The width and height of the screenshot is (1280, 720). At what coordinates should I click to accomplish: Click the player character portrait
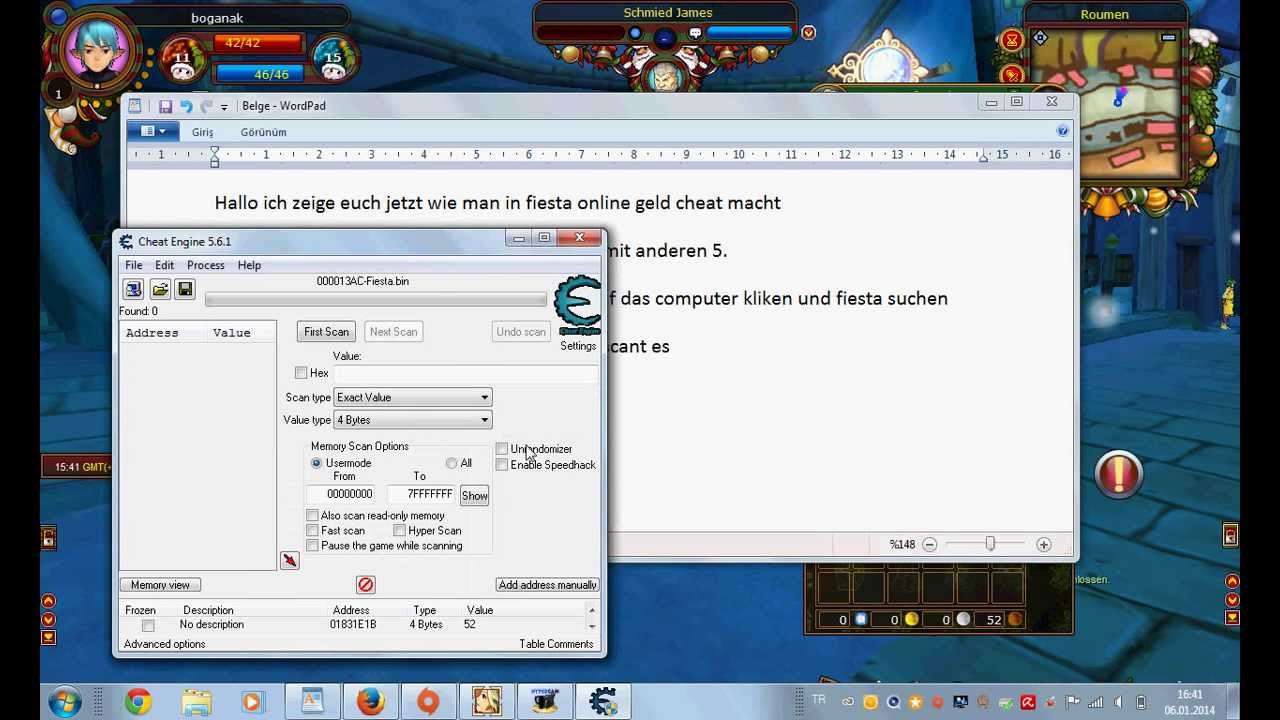point(98,50)
